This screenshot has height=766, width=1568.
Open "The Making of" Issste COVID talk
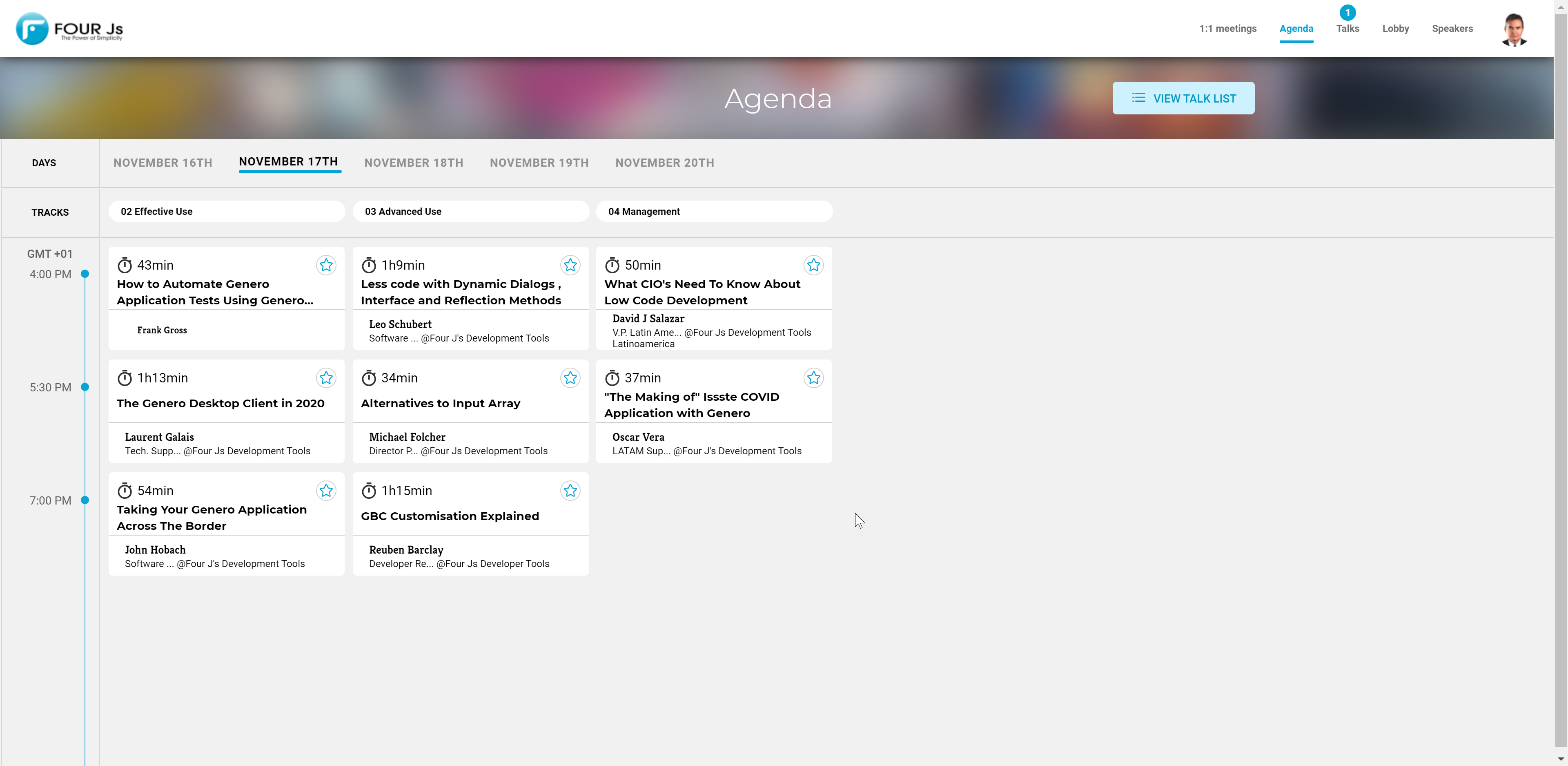(x=691, y=405)
